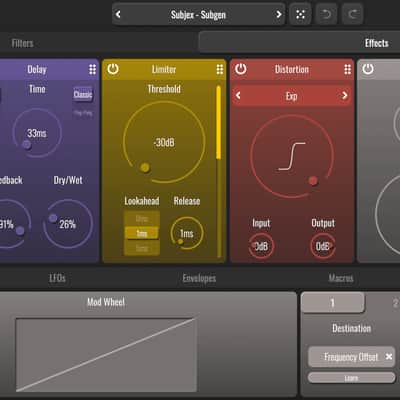Click the redo arrow icon
Image resolution: width=400 pixels, height=400 pixels.
coord(352,14)
